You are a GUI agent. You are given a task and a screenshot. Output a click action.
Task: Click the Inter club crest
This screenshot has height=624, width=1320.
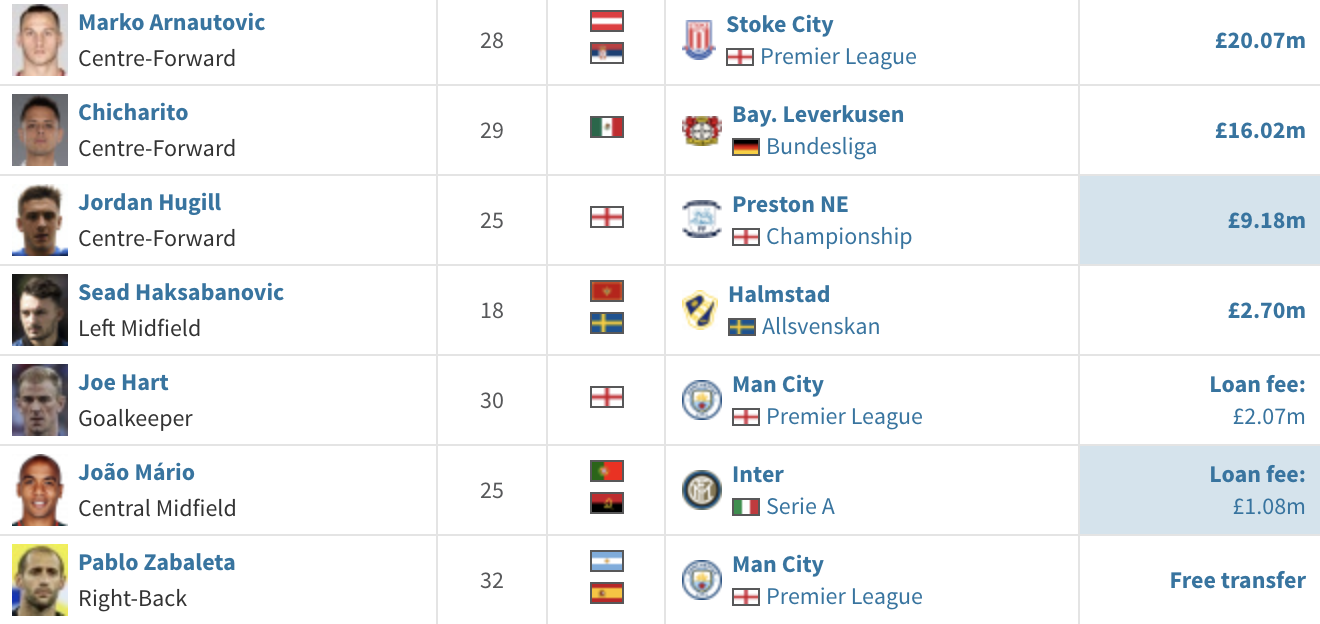(701, 490)
